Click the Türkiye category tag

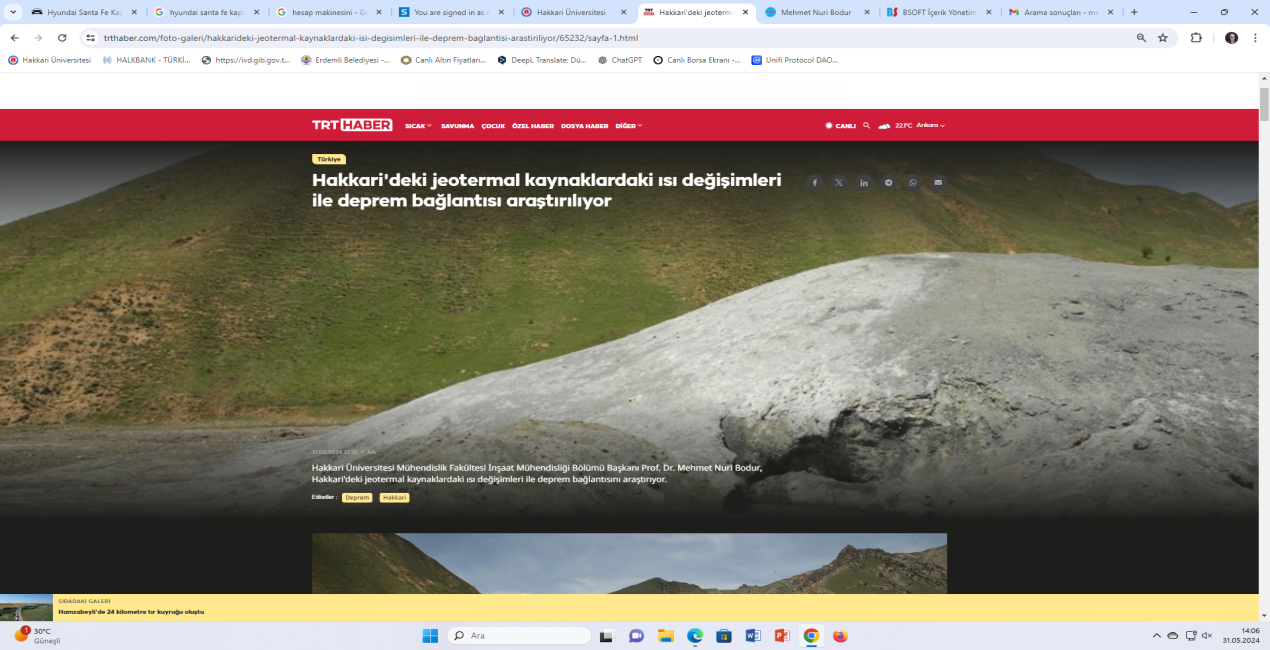[x=329, y=159]
